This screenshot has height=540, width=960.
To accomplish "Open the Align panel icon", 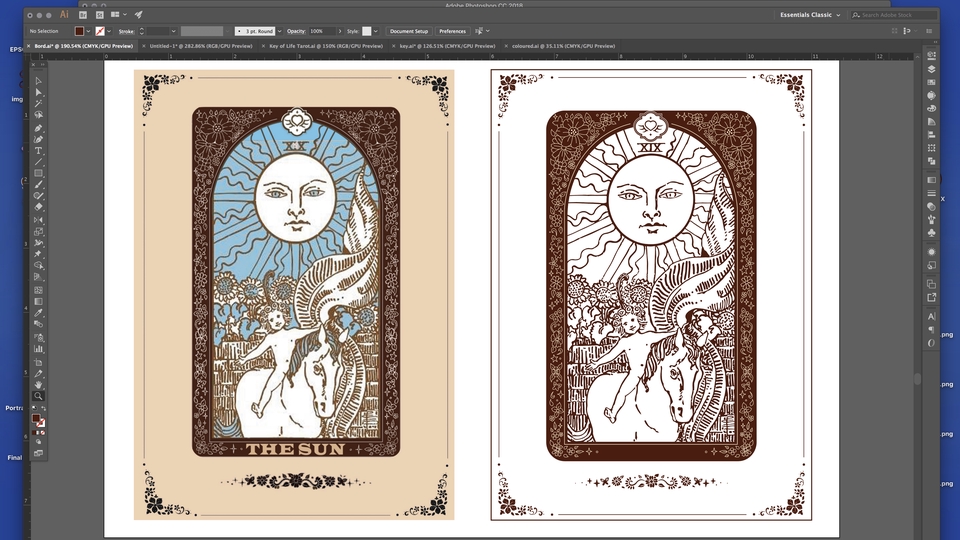I will (x=931, y=135).
